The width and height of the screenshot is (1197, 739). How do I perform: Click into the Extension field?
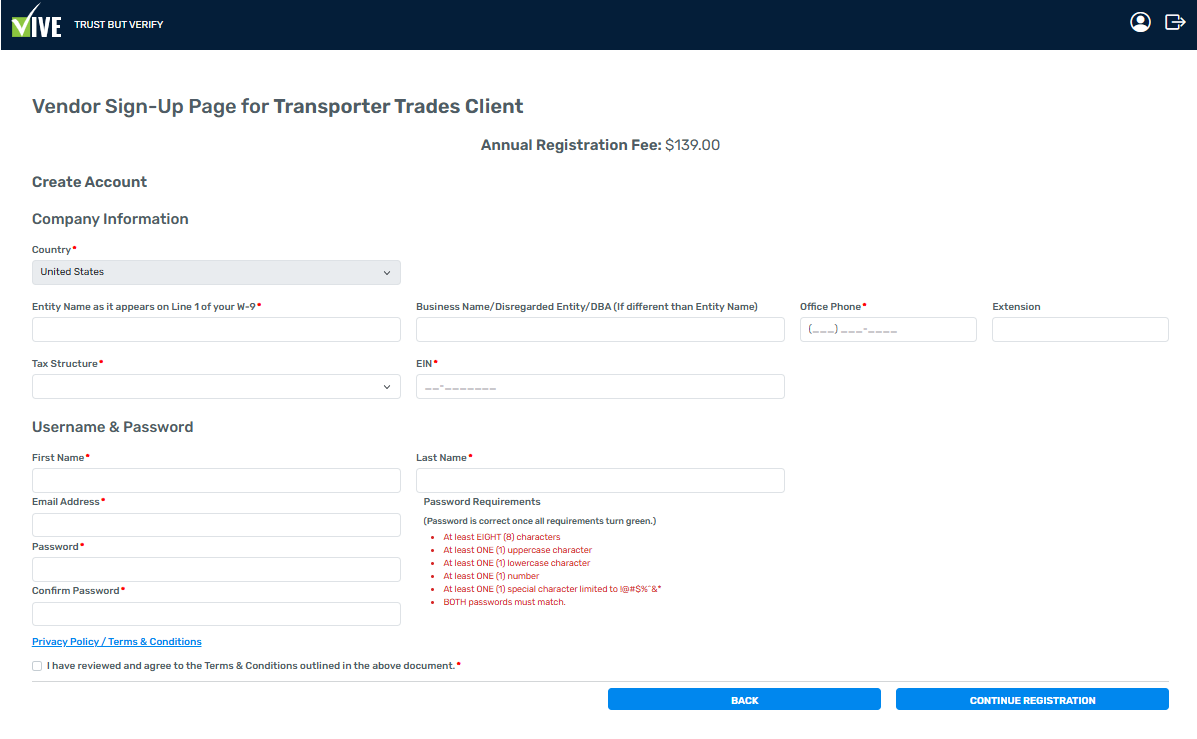tap(1080, 330)
